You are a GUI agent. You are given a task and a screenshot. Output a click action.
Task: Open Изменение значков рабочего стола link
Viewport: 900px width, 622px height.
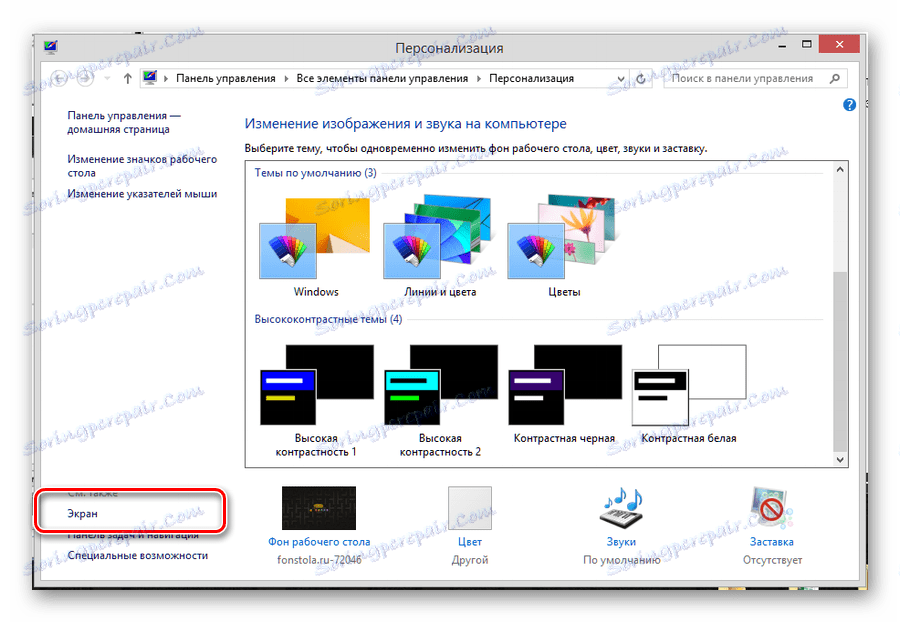[142, 166]
